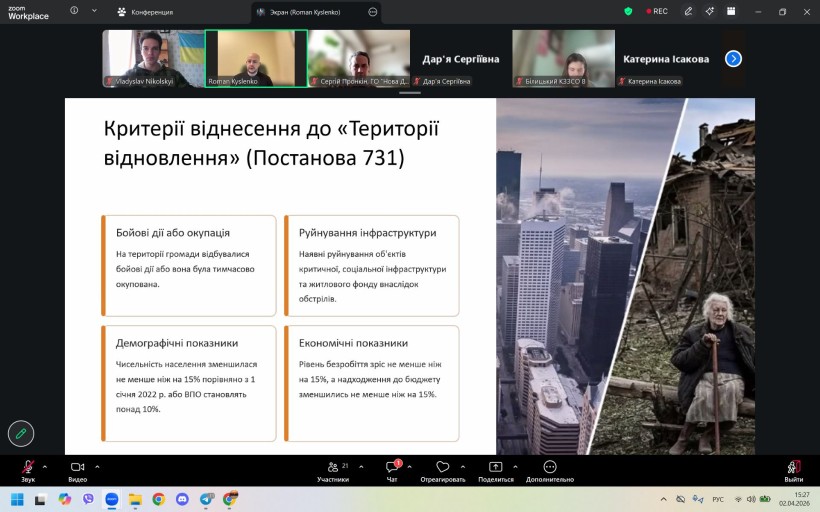Open Telegram from the taskbar
Screen dimensions: 820x512
(x=207, y=499)
